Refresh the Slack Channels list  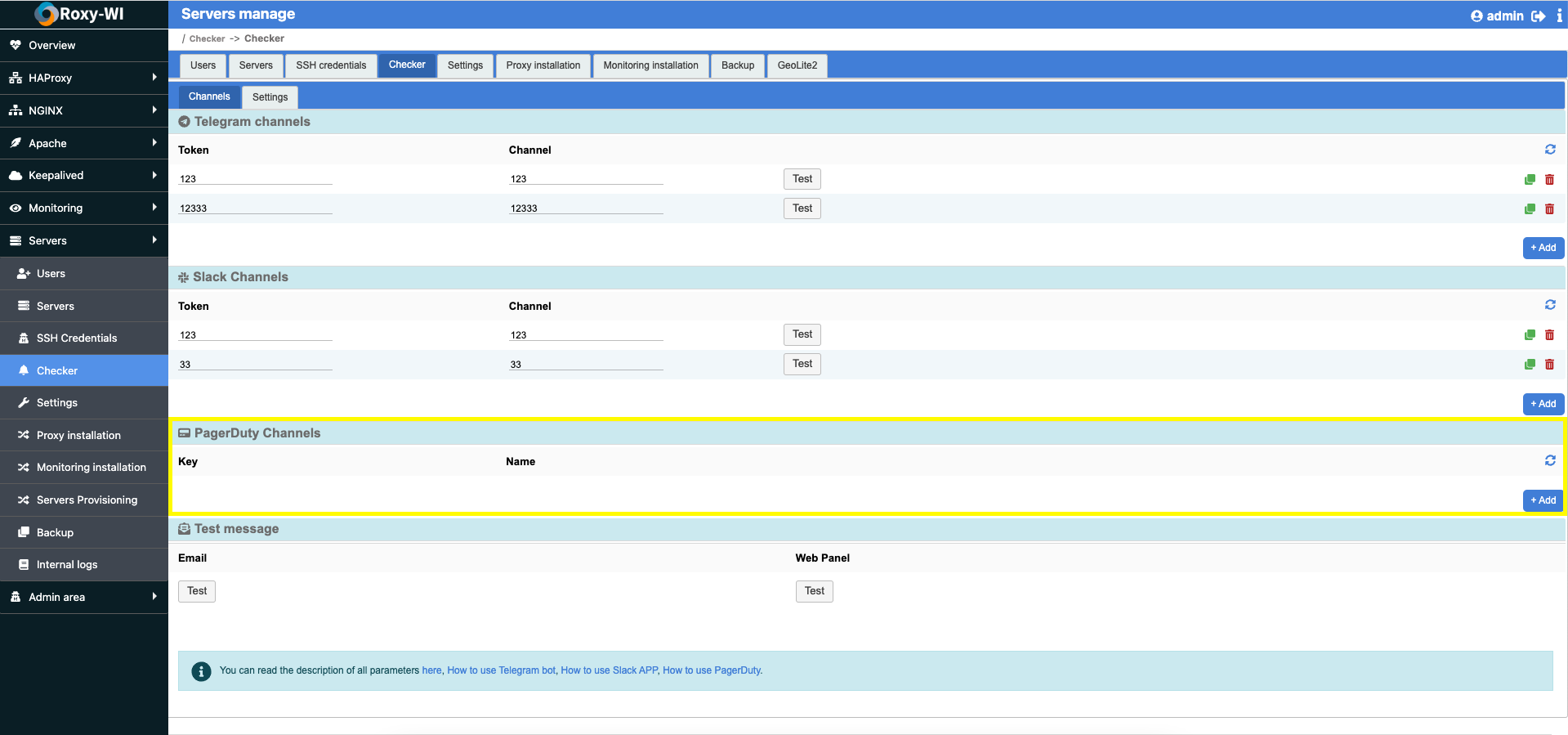pos(1550,305)
